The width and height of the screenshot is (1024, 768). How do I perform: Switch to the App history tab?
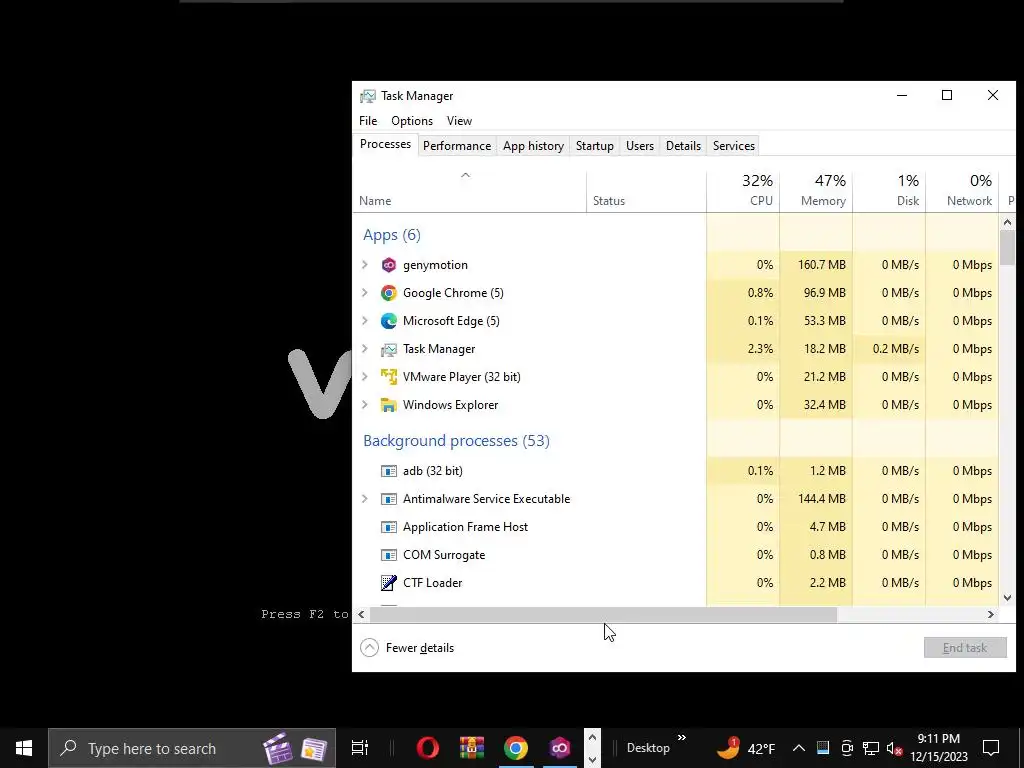(534, 146)
